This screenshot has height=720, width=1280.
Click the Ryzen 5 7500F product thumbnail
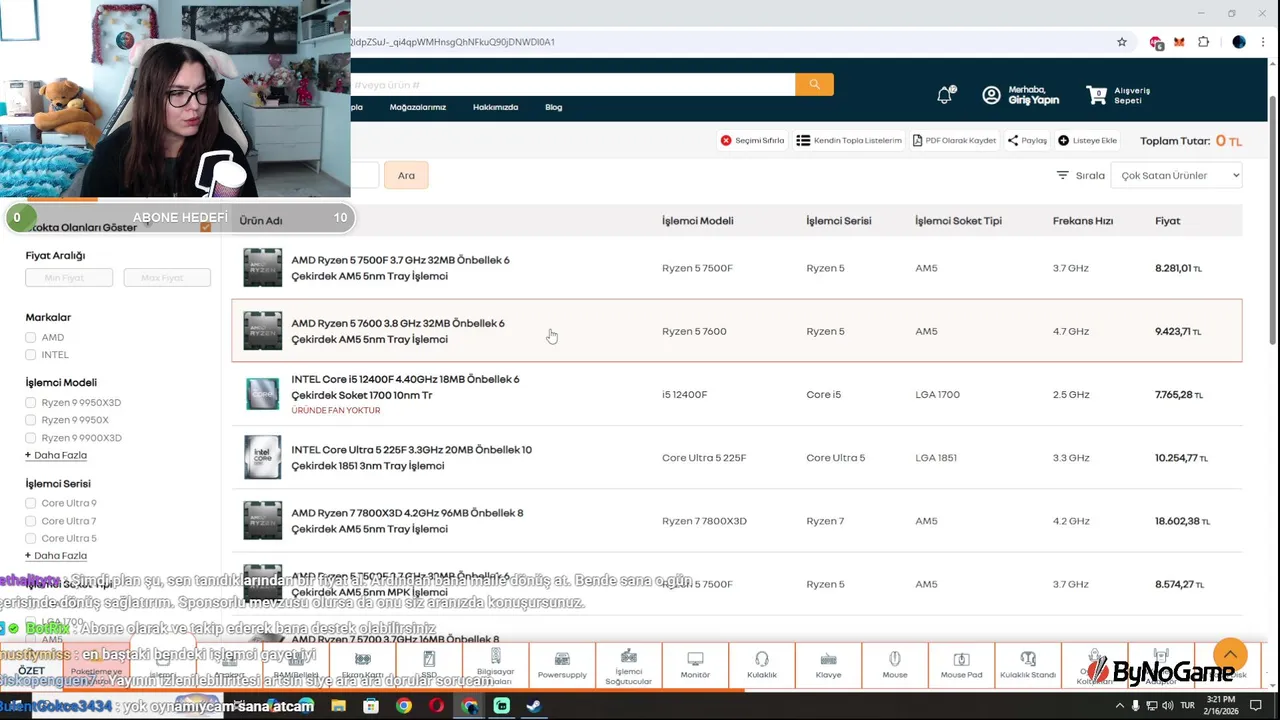tap(263, 268)
